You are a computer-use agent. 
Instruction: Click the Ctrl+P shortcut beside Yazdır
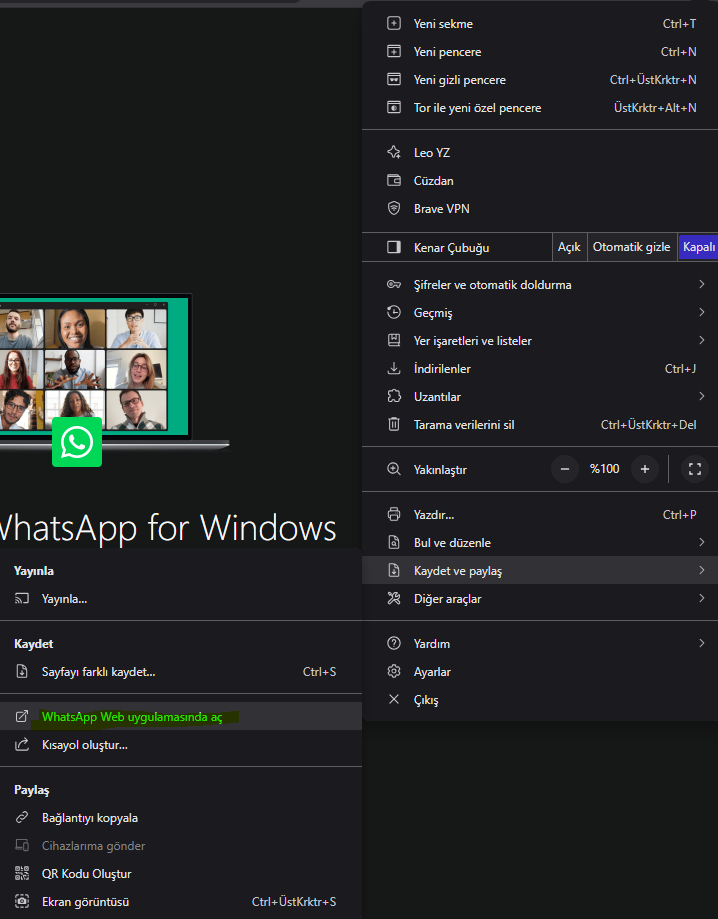[x=679, y=515]
